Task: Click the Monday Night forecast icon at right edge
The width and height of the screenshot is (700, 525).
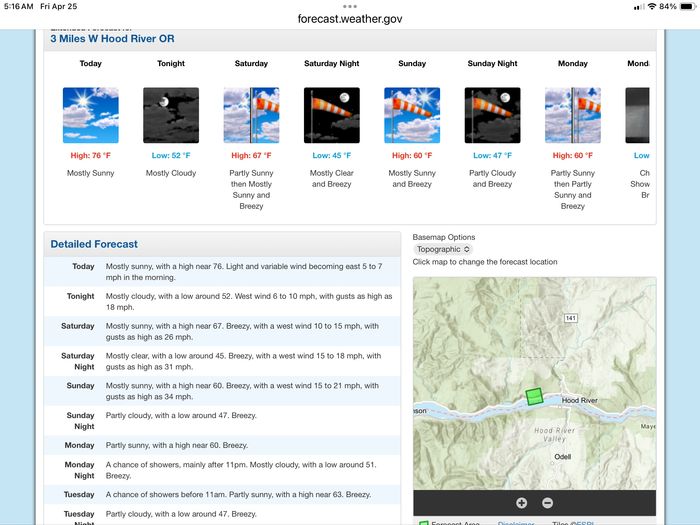Action: (637, 115)
